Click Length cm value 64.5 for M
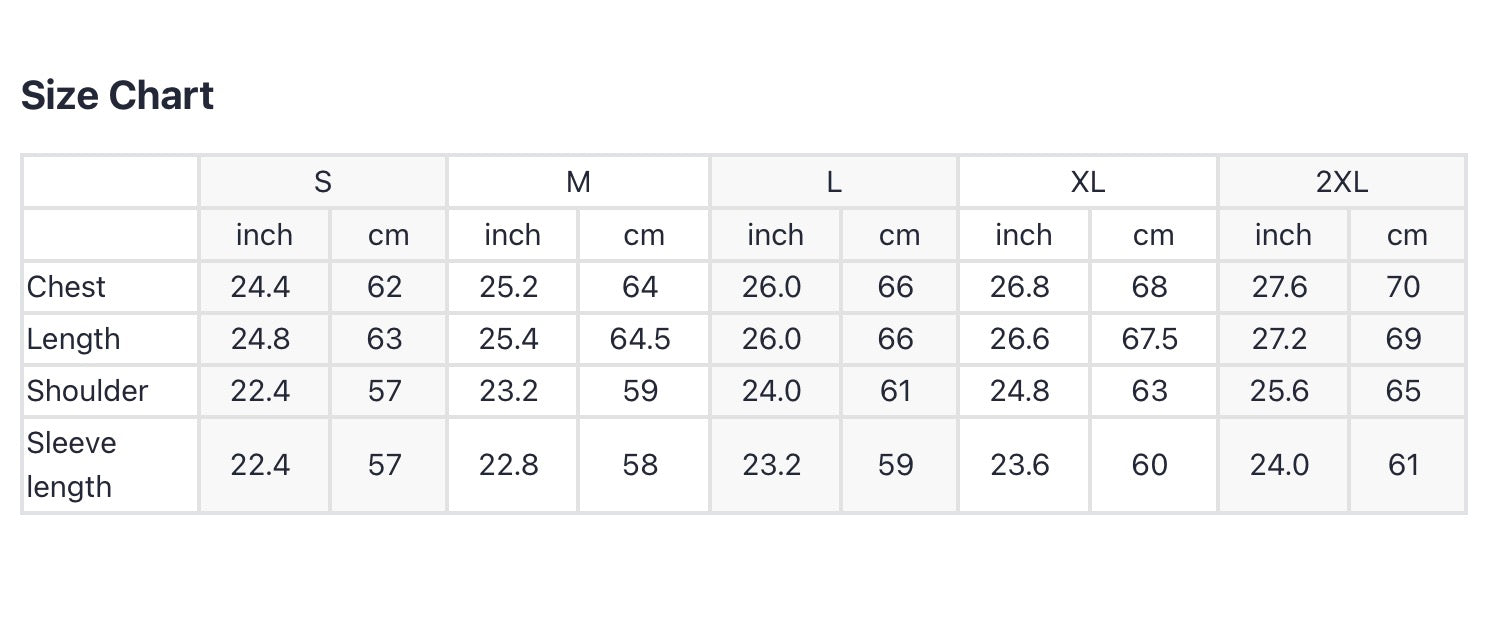This screenshot has width=1488, height=643. [x=640, y=339]
